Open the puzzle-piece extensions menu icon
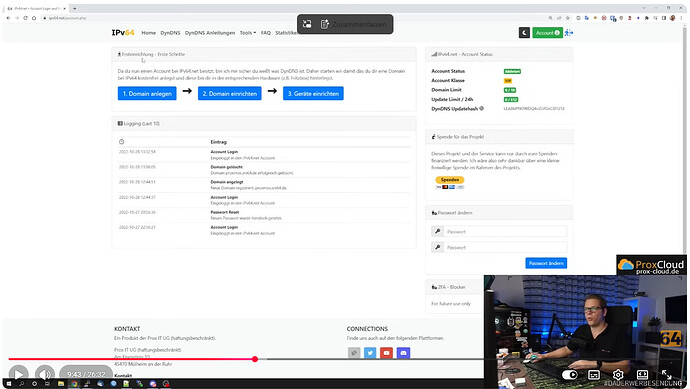The width and height of the screenshot is (690, 389). click(x=647, y=18)
